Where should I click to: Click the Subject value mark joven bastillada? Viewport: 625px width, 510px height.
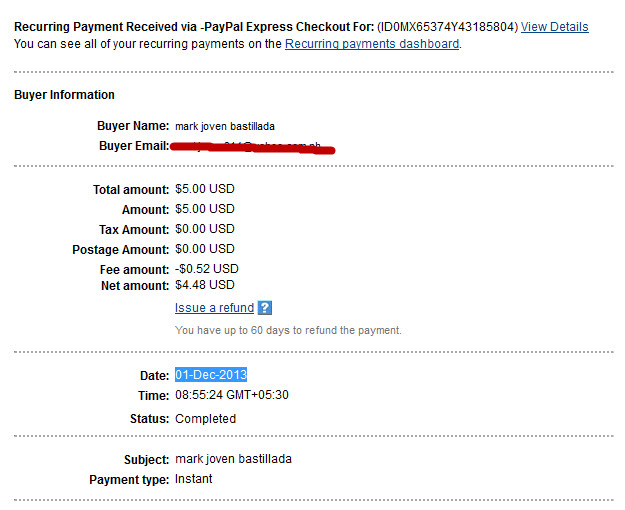[233, 459]
